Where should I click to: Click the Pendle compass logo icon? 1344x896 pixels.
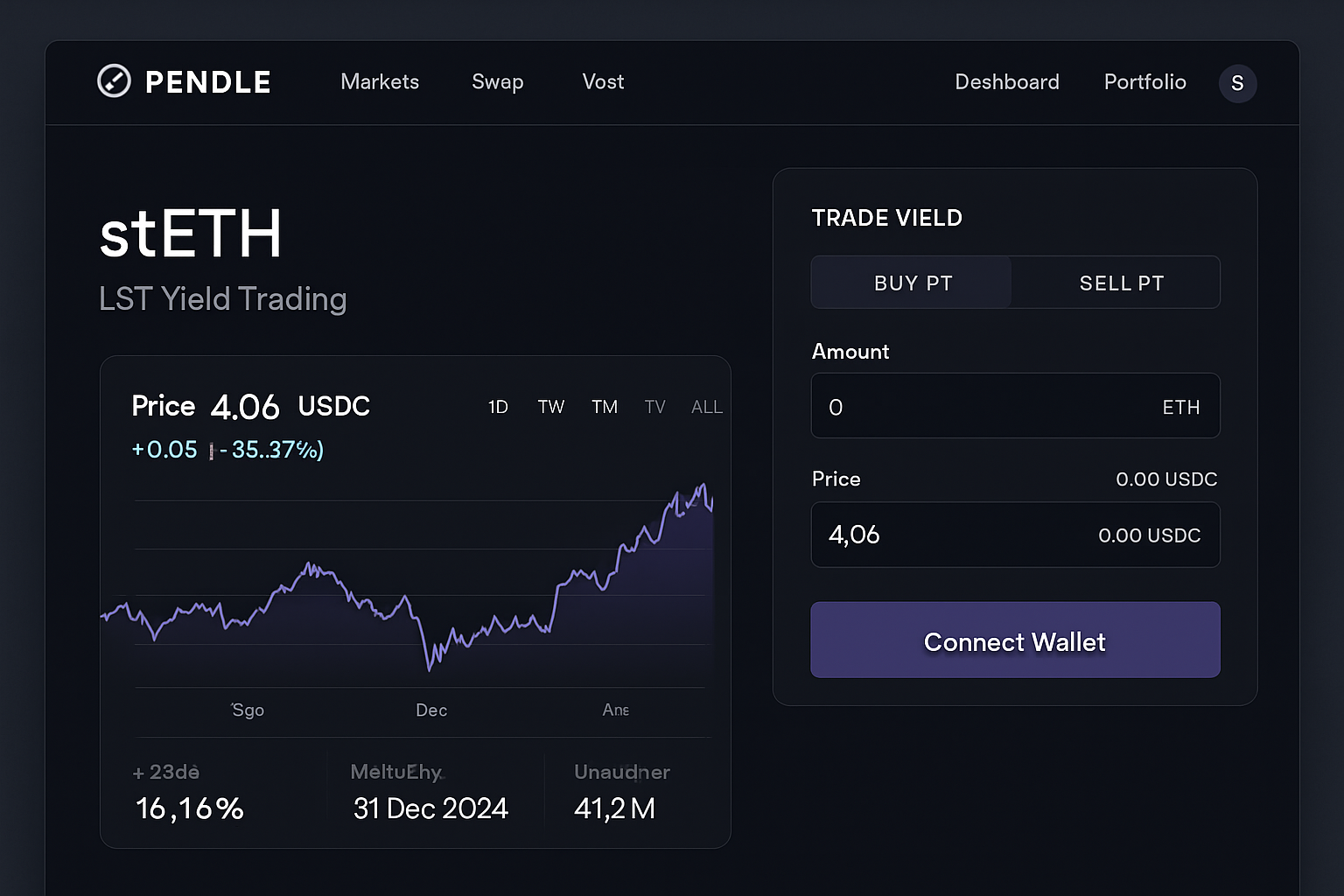point(114,81)
